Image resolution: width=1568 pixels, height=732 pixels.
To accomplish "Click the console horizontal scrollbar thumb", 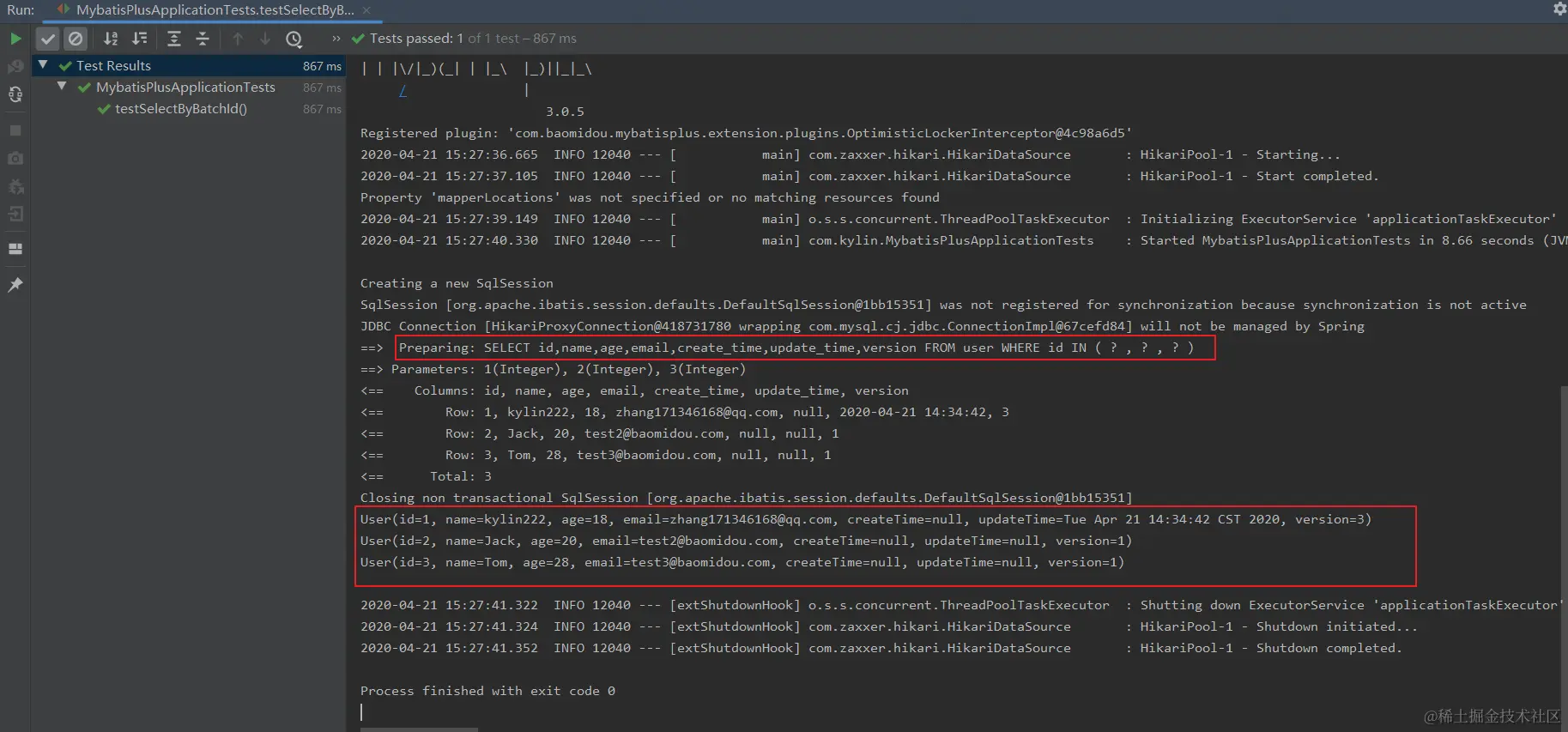I will [x=419, y=729].
